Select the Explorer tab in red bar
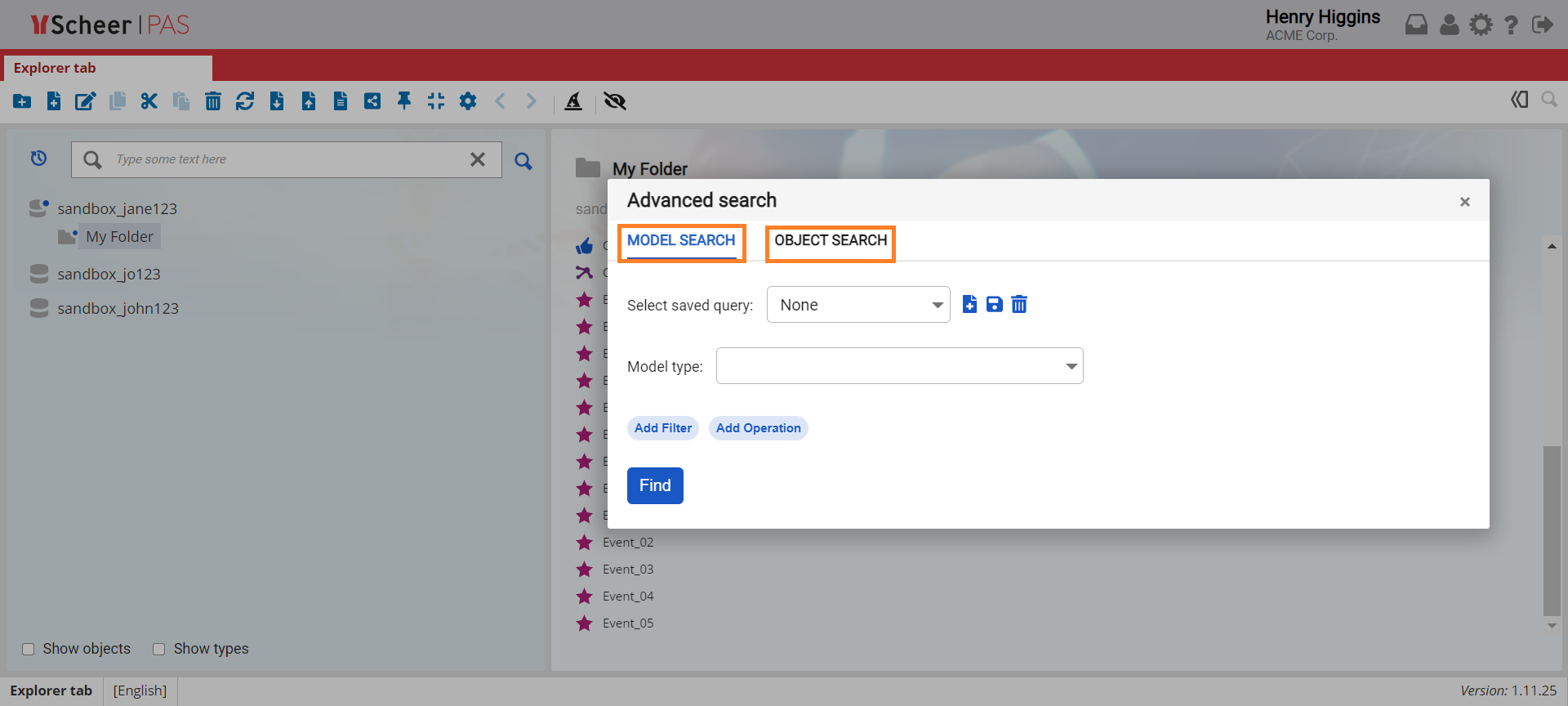The image size is (1568, 706). click(108, 68)
